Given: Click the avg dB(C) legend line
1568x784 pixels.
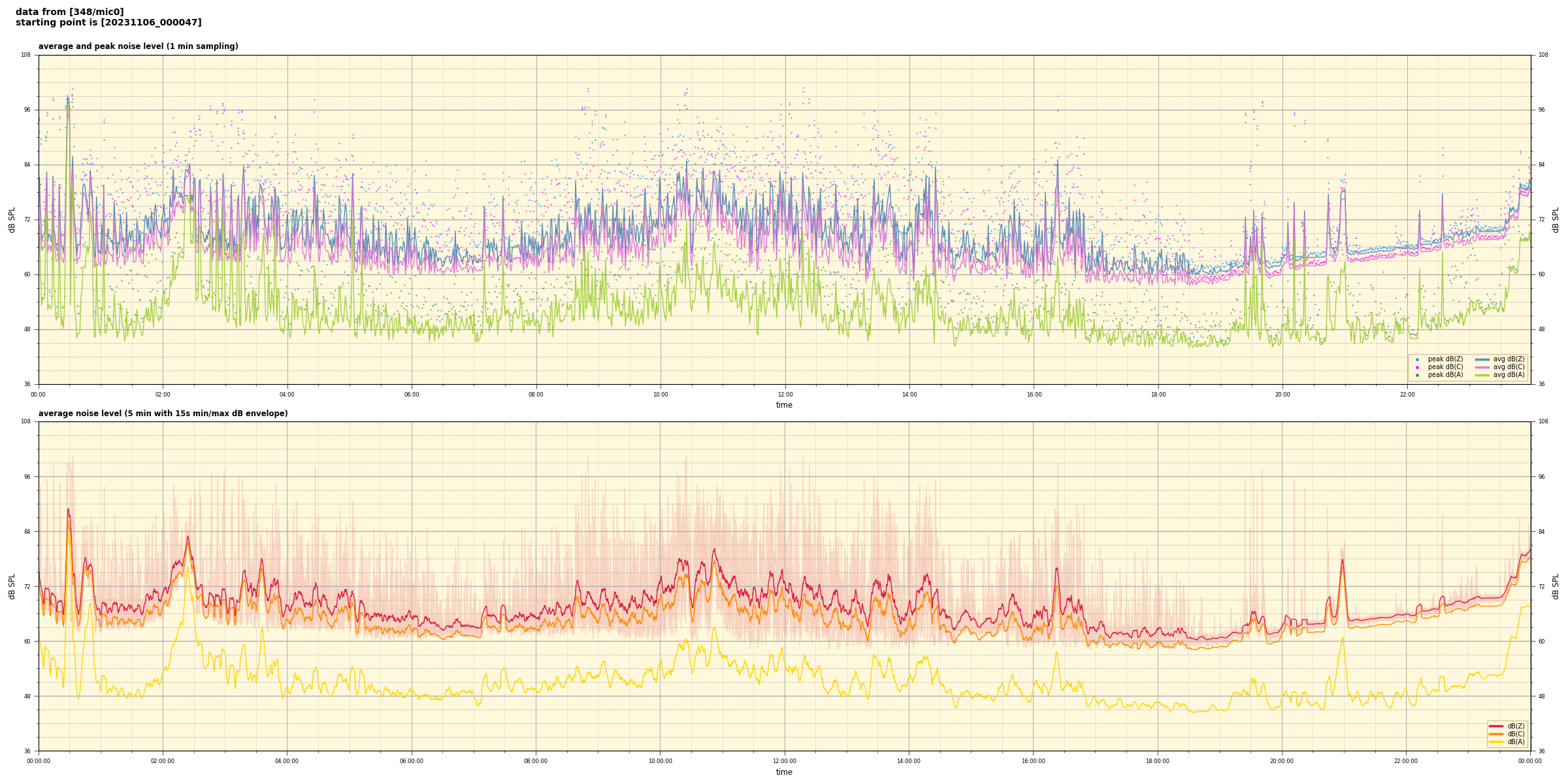Looking at the screenshot, I should [1482, 367].
